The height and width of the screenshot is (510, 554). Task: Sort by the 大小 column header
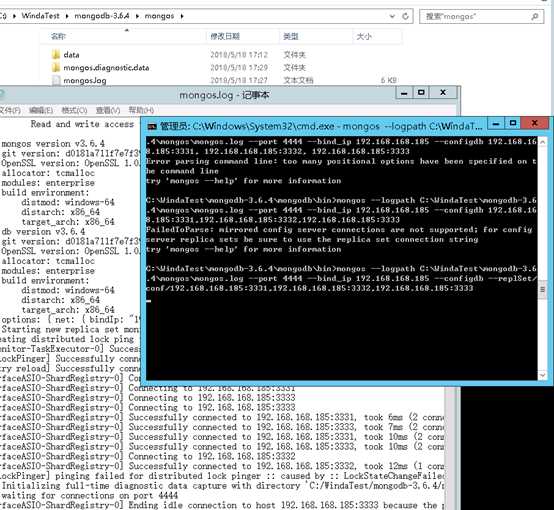click(x=377, y=36)
